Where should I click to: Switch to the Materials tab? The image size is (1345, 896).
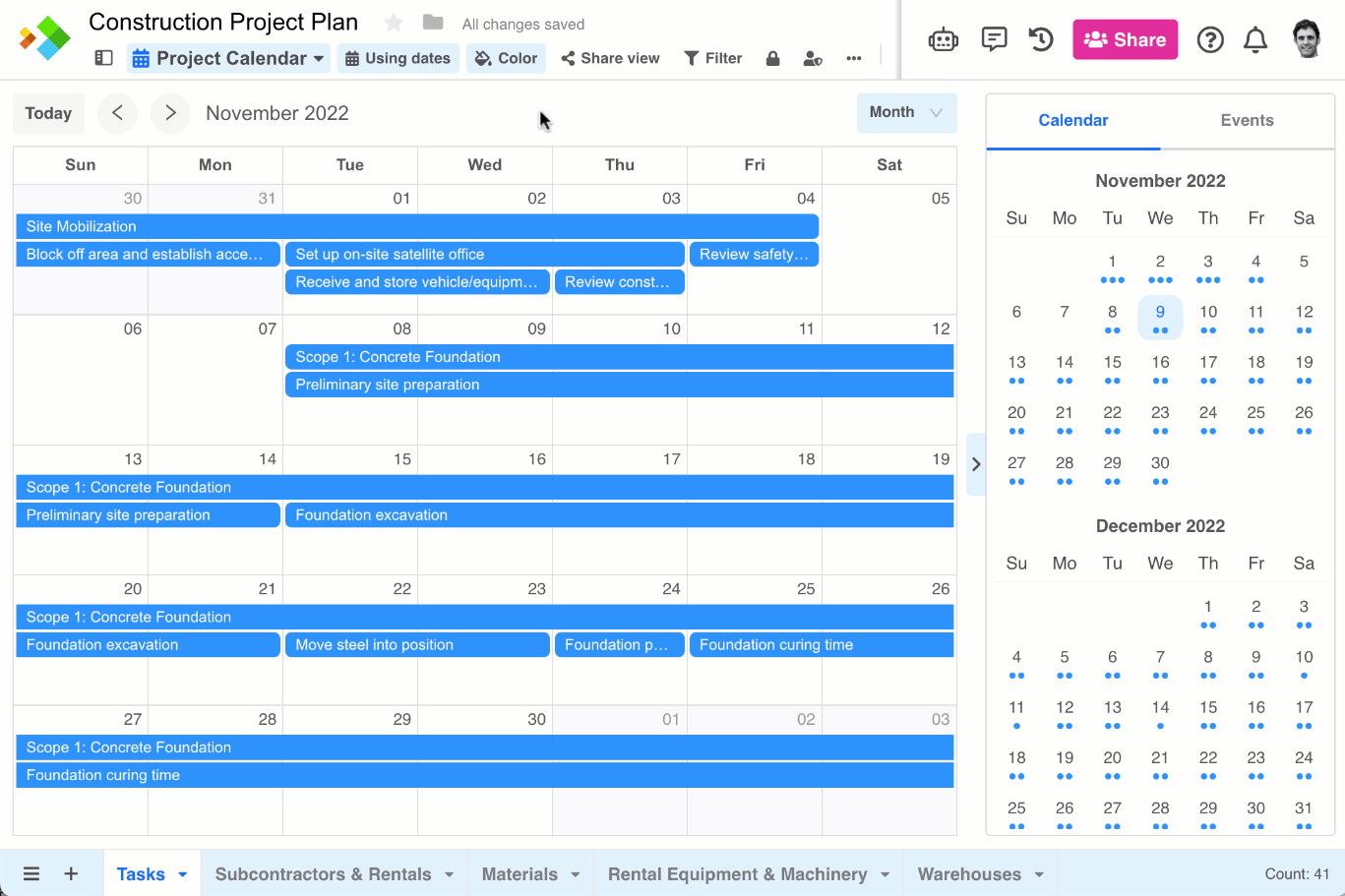520,874
